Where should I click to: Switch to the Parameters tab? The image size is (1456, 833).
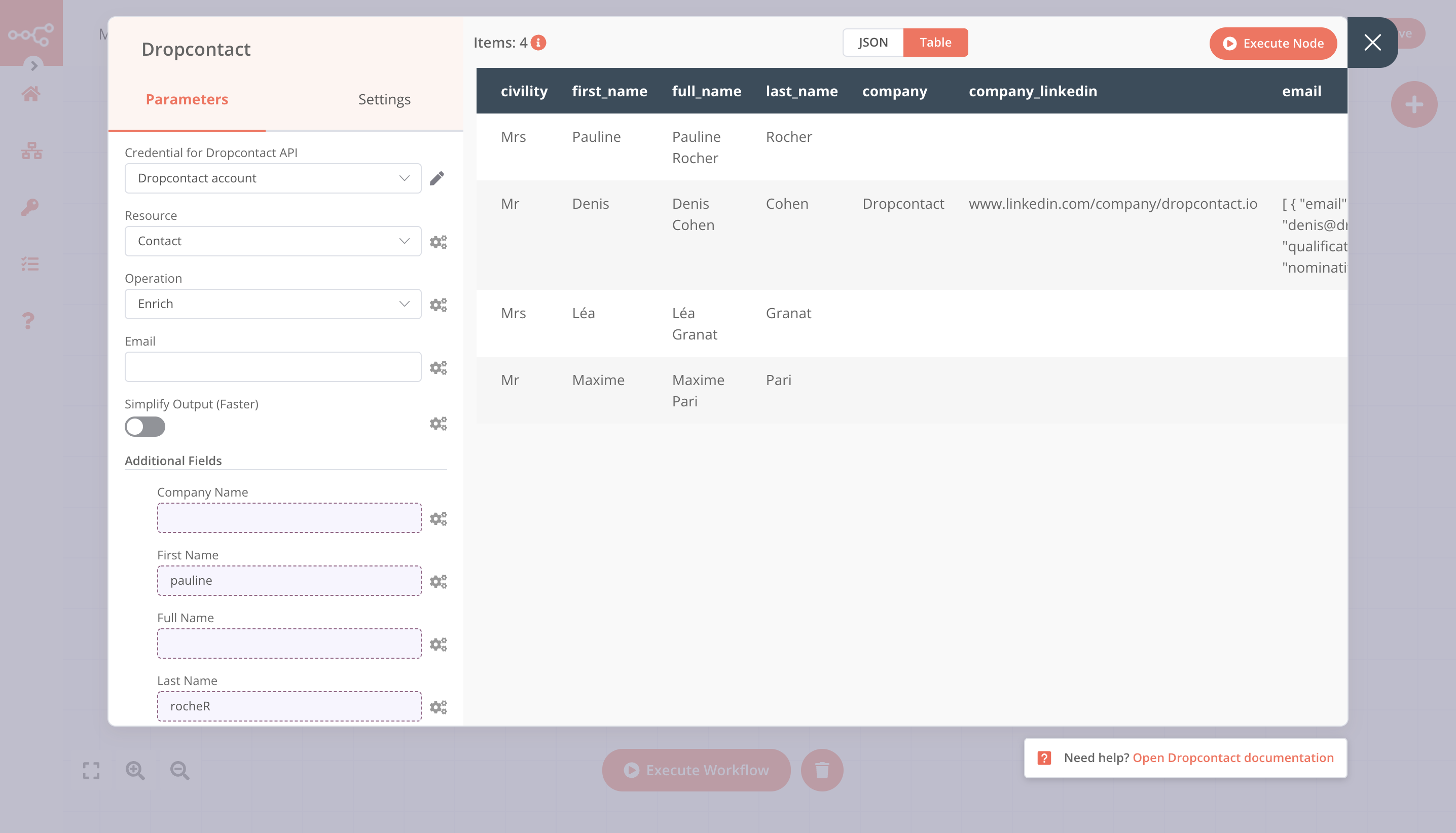pyautogui.click(x=187, y=99)
